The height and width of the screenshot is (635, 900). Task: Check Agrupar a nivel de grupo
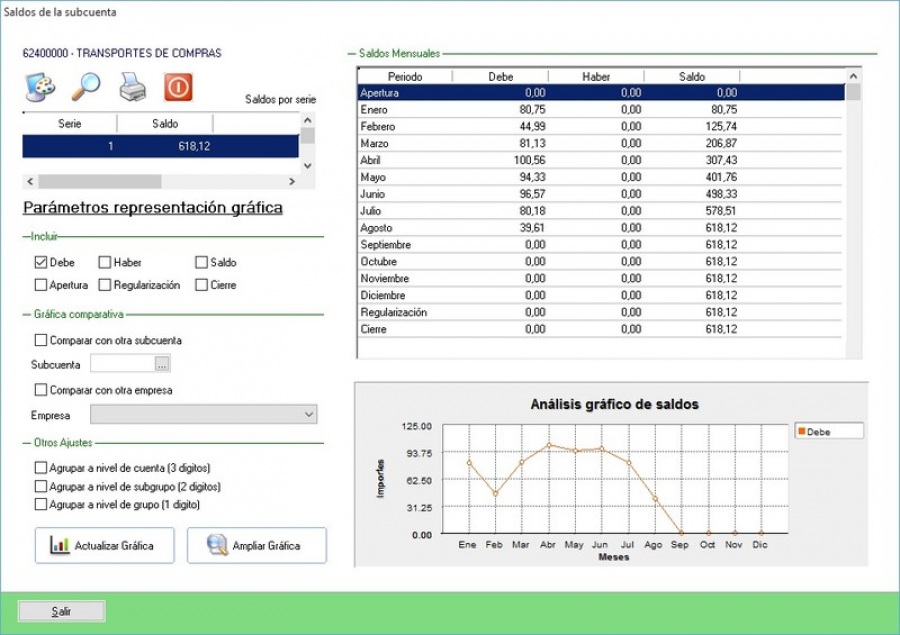41,505
